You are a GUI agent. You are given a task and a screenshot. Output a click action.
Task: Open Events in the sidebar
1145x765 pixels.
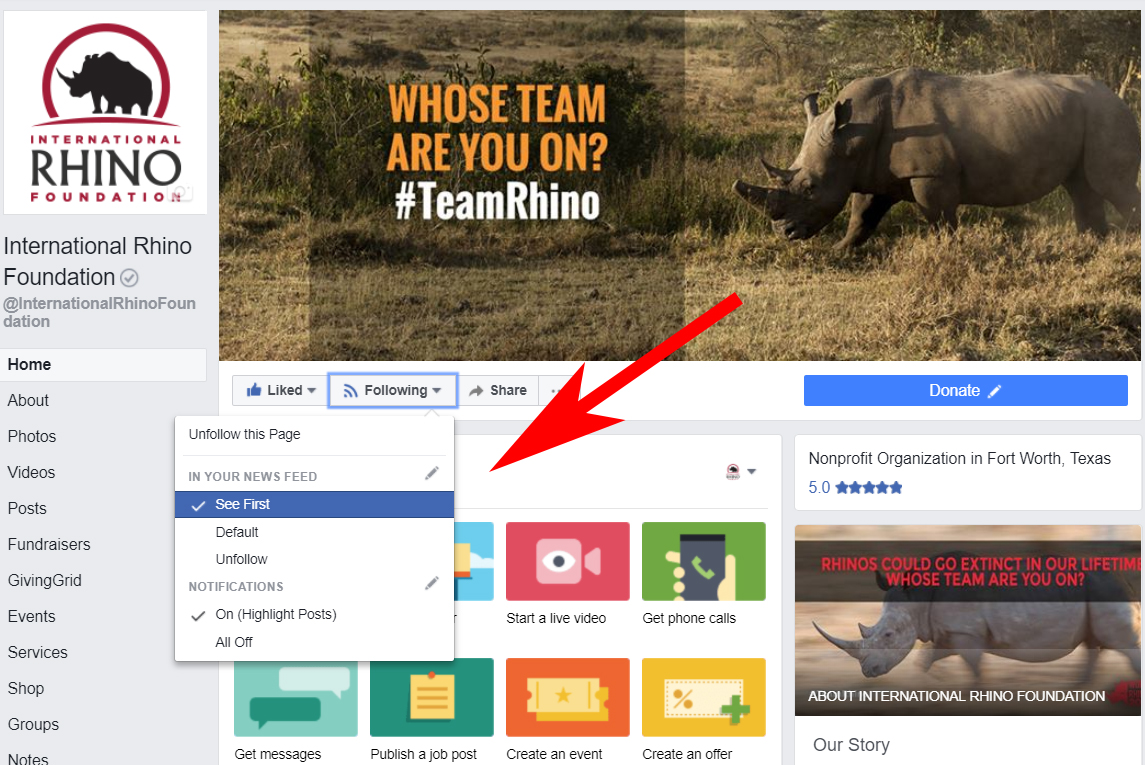[31, 616]
